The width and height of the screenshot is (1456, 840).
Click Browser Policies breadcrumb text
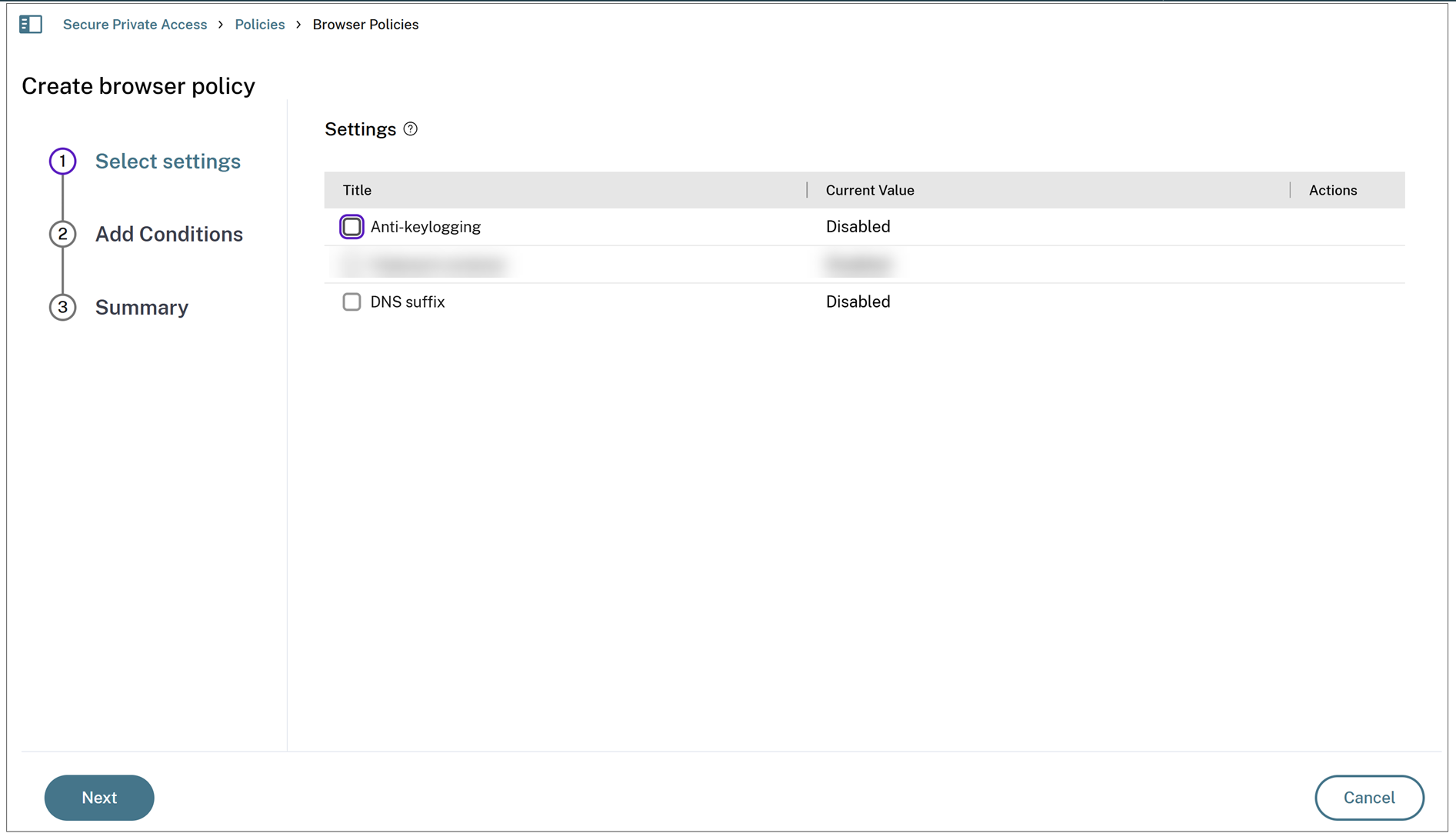pyautogui.click(x=365, y=25)
